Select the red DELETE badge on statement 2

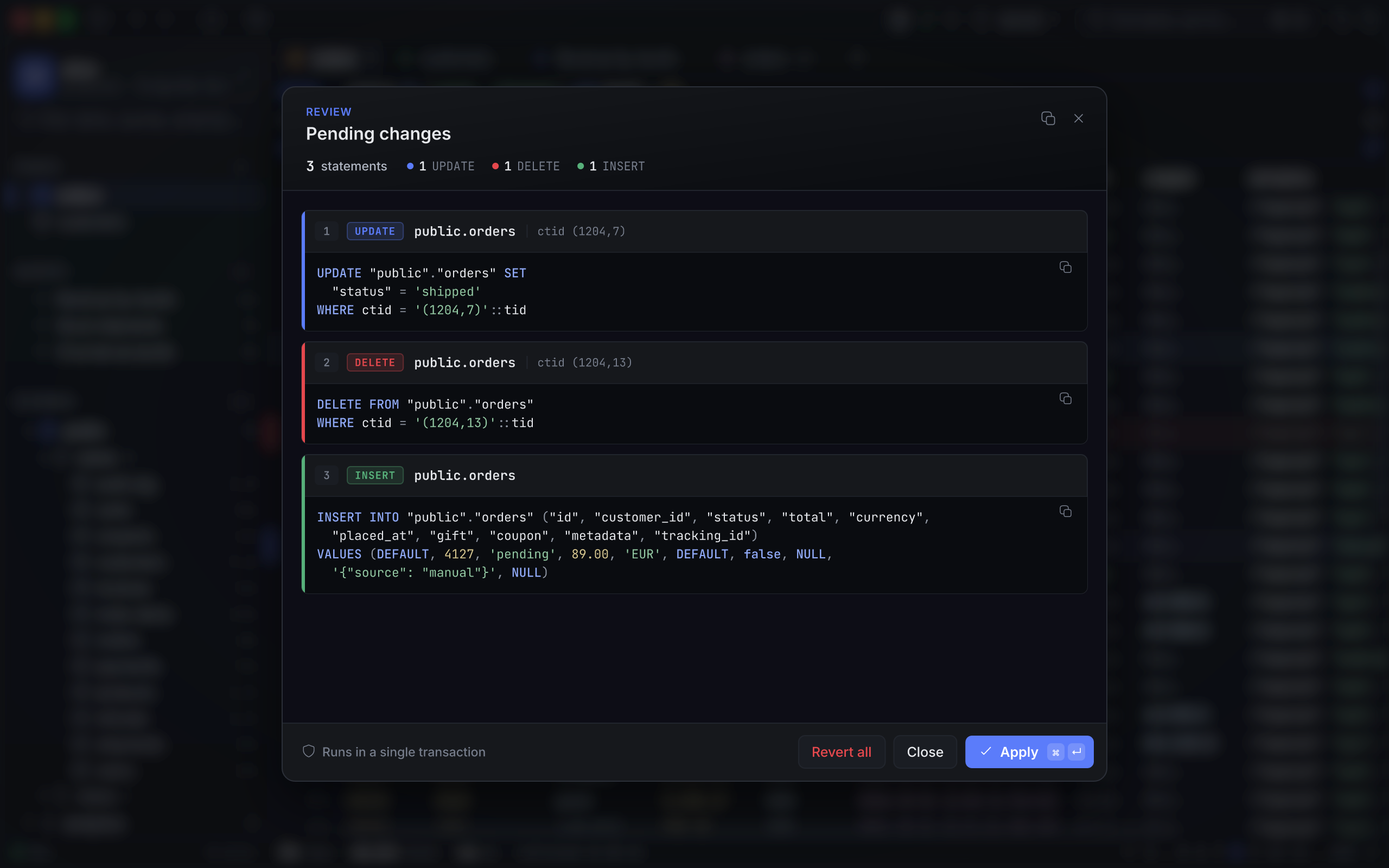(375, 363)
